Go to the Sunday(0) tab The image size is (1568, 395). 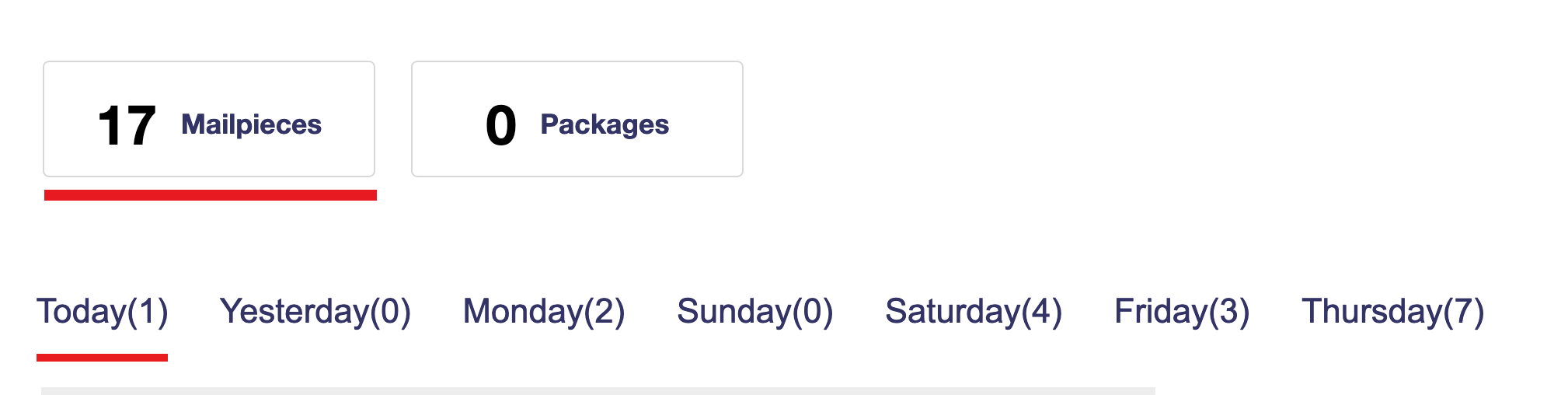tap(754, 312)
